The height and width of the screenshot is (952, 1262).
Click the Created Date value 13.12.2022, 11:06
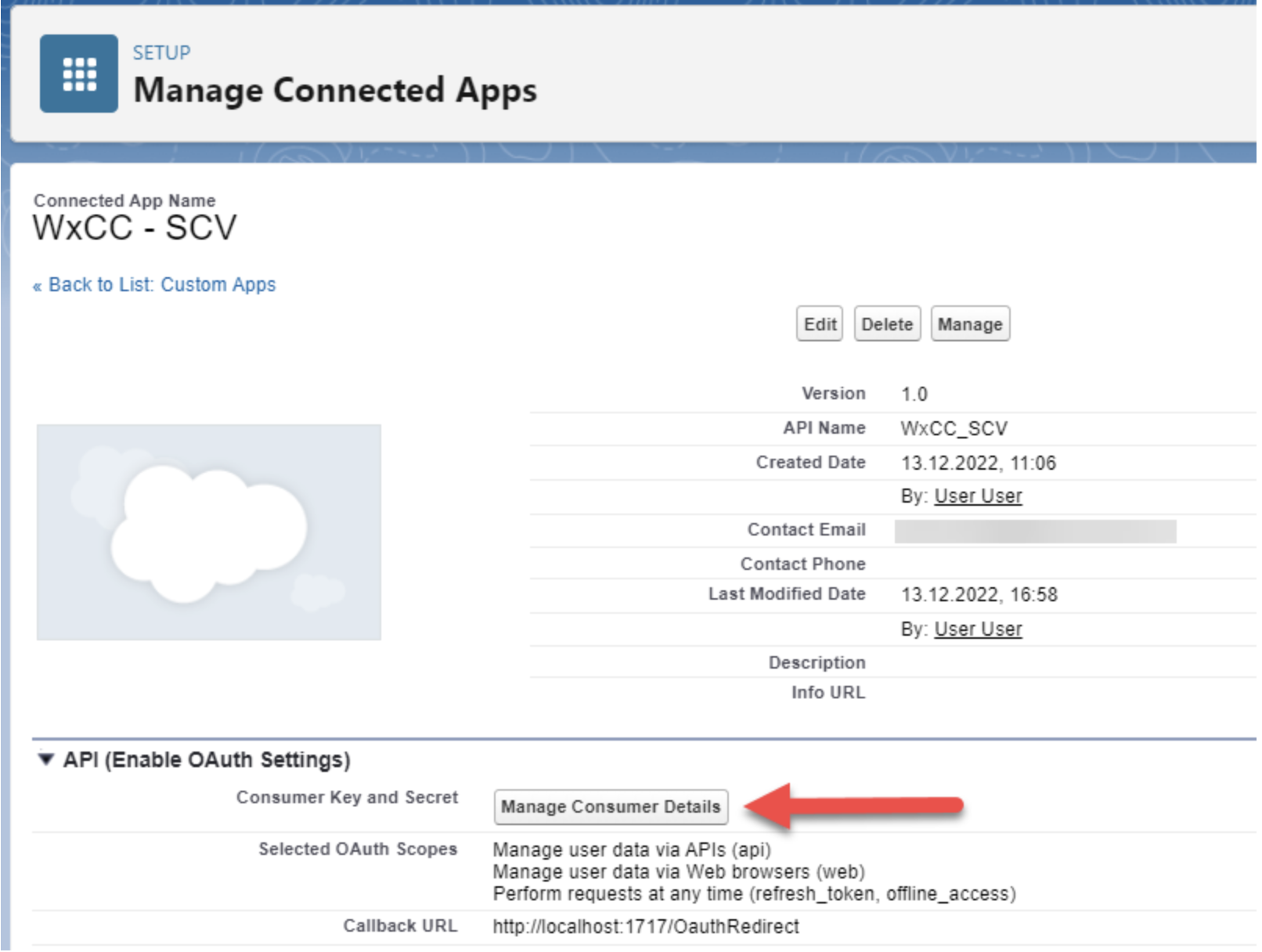[979, 463]
